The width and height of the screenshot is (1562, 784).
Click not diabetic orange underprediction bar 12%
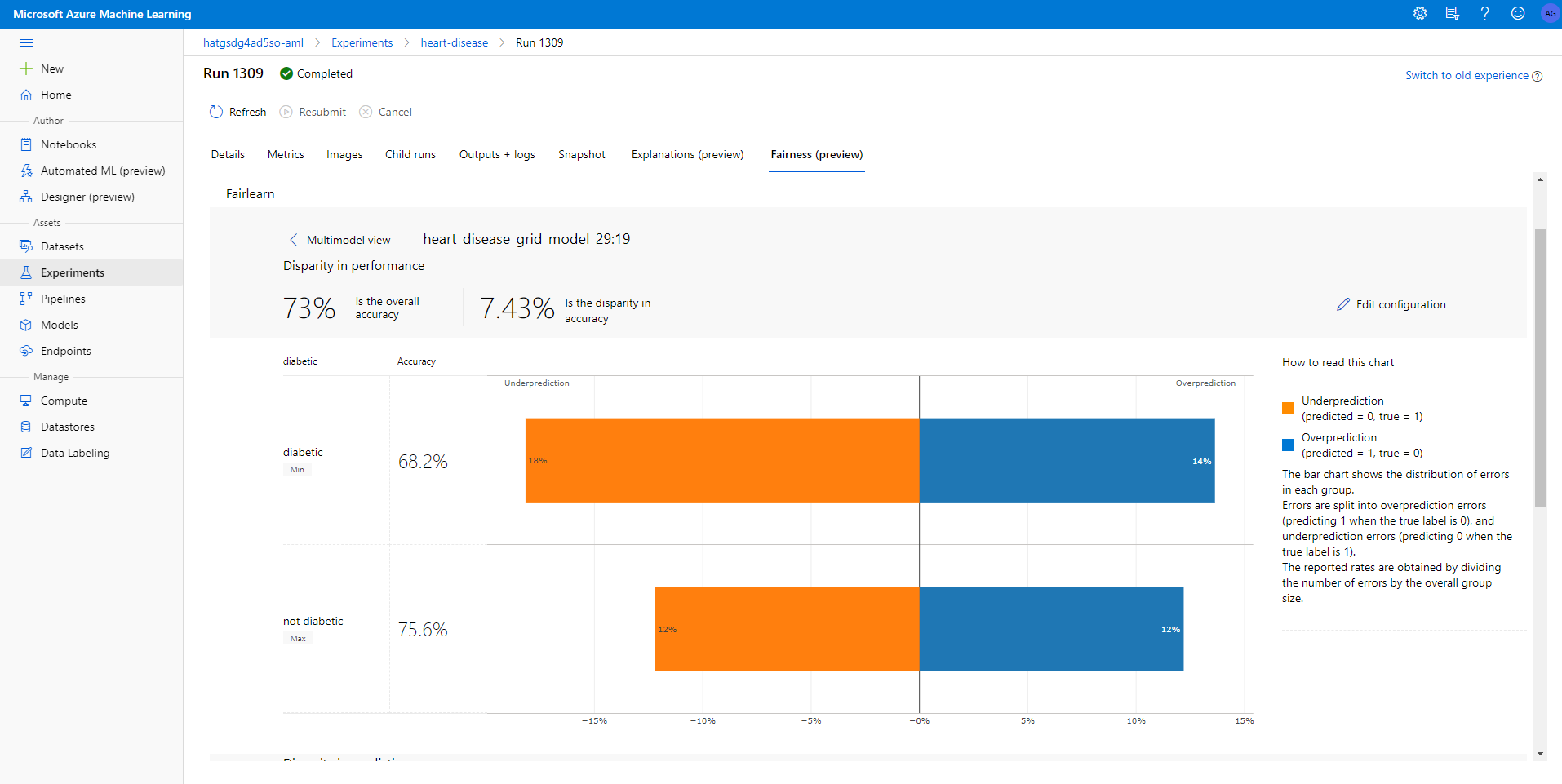787,628
